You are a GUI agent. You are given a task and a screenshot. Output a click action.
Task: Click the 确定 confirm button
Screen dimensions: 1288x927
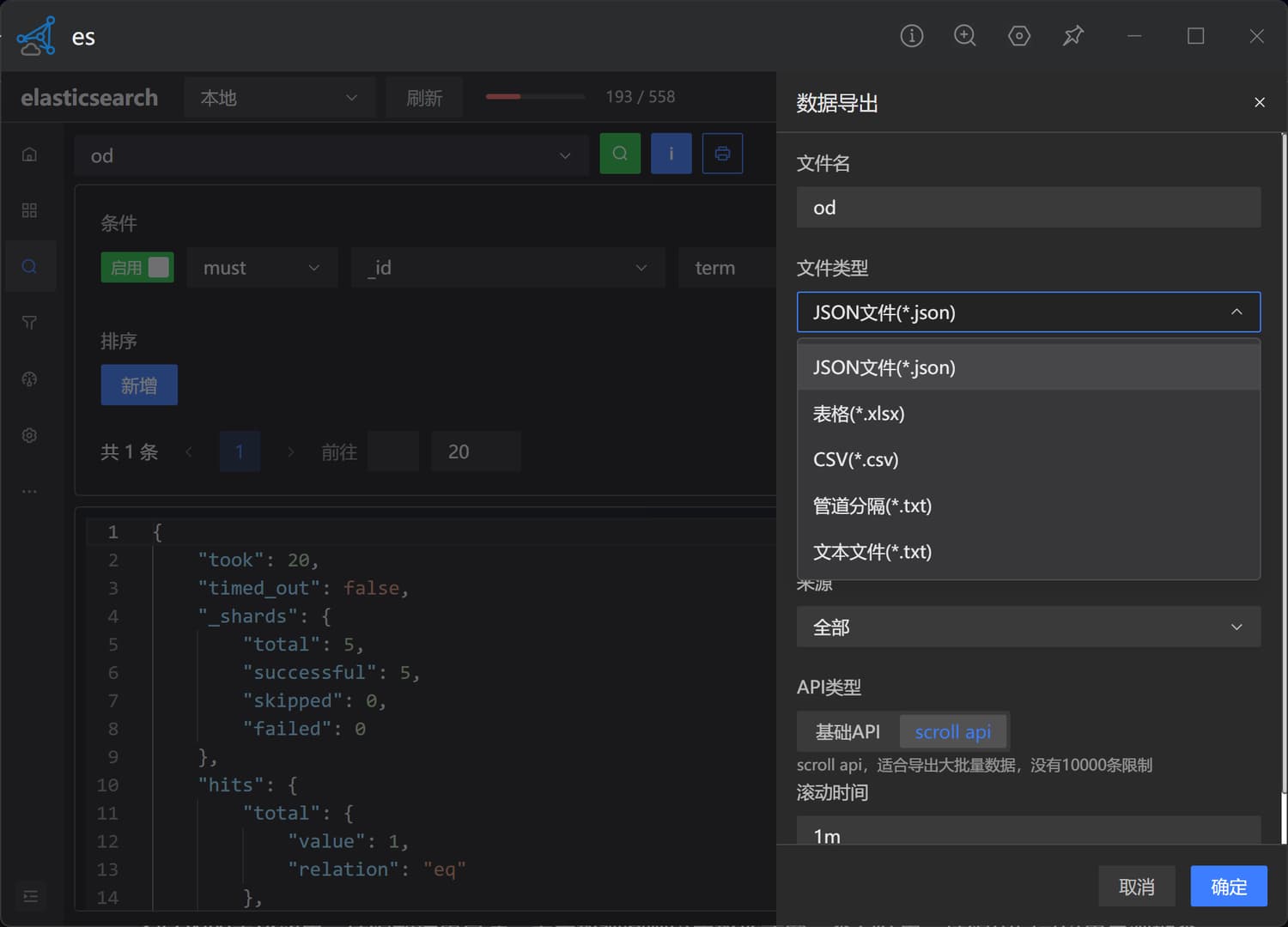(1228, 887)
